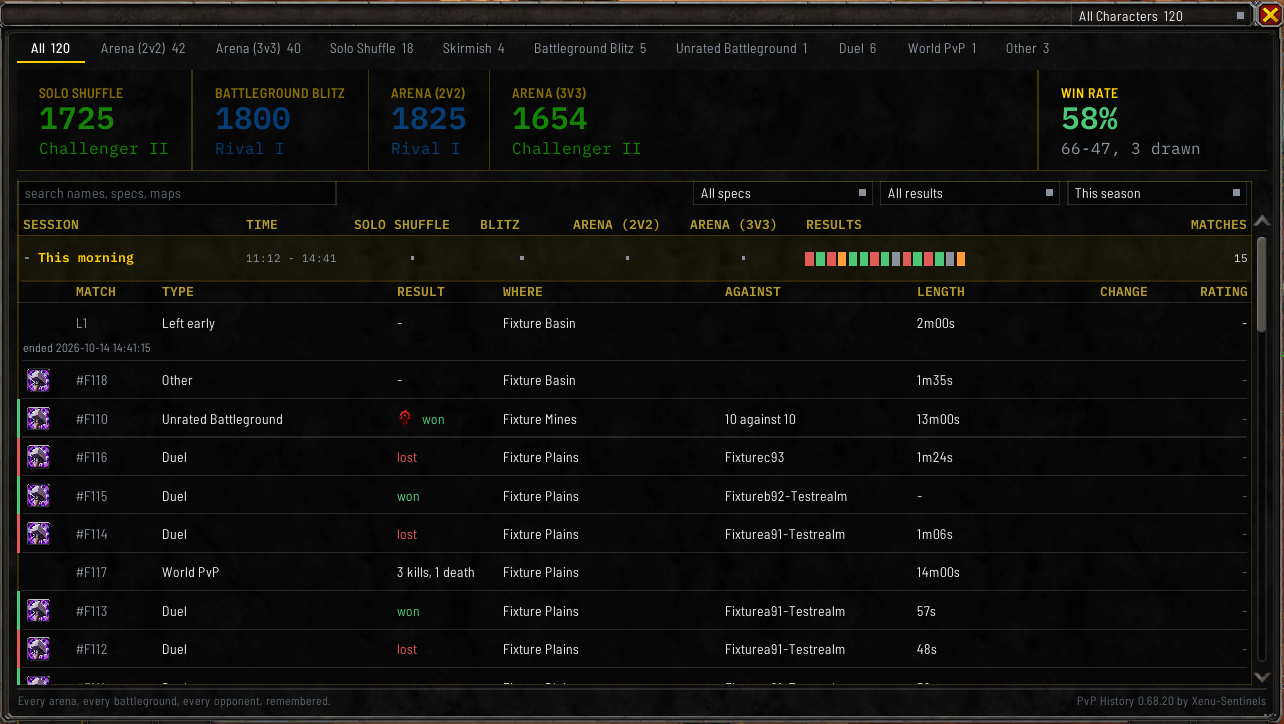Select the Unrated Battleground 1 tab
Viewport: 1284px width, 724px height.
click(742, 48)
